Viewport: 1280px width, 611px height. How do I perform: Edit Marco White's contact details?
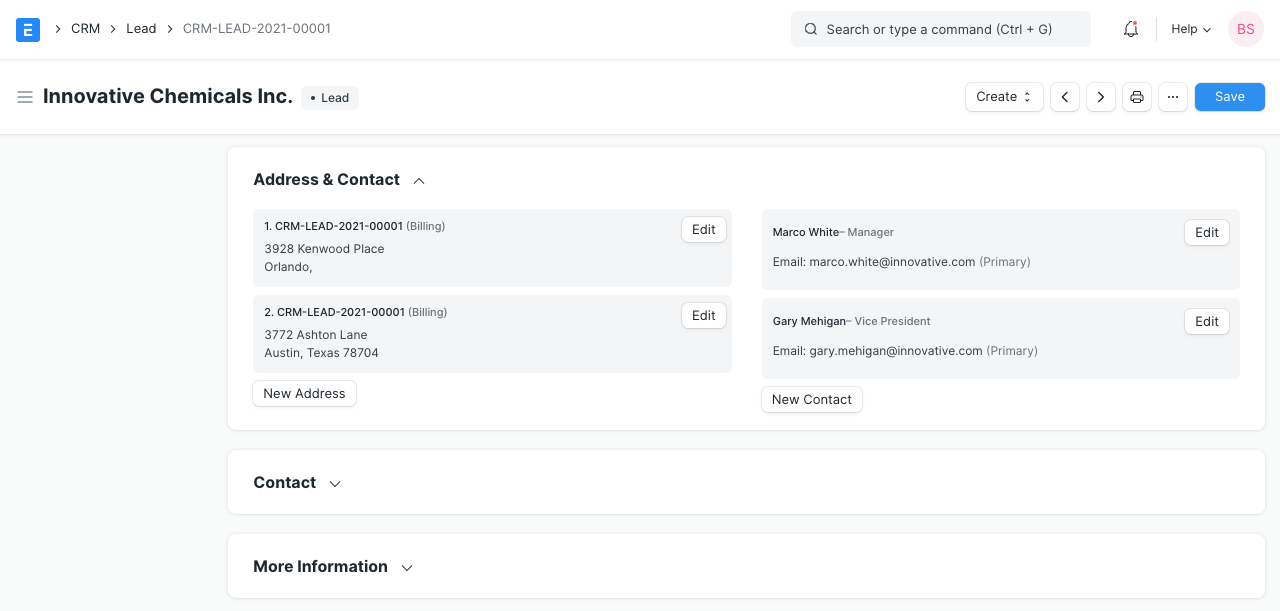point(1206,232)
